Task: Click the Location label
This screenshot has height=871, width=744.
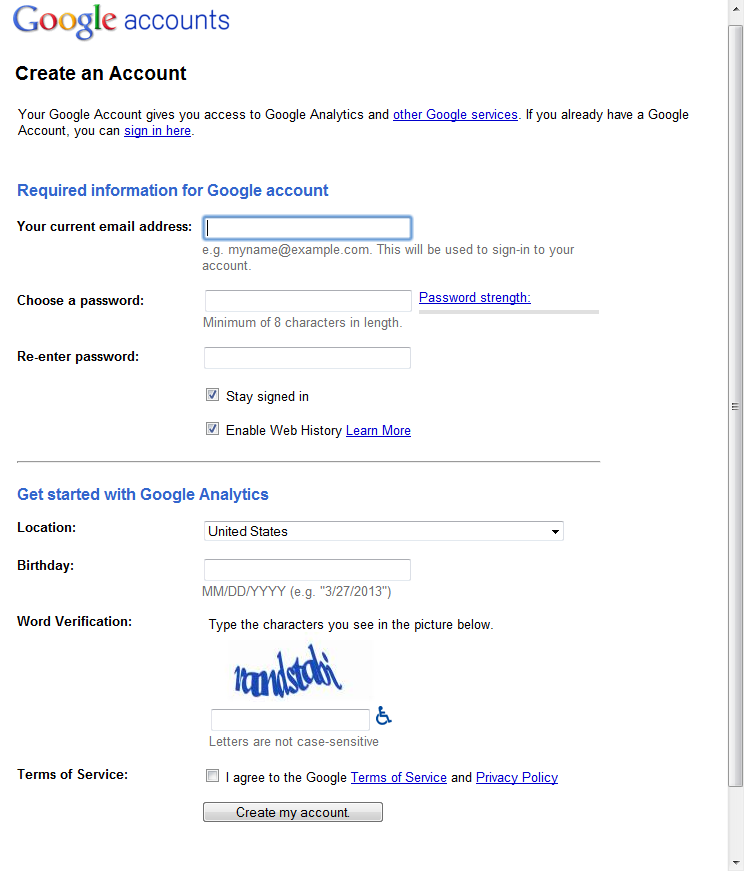Action: click(47, 527)
